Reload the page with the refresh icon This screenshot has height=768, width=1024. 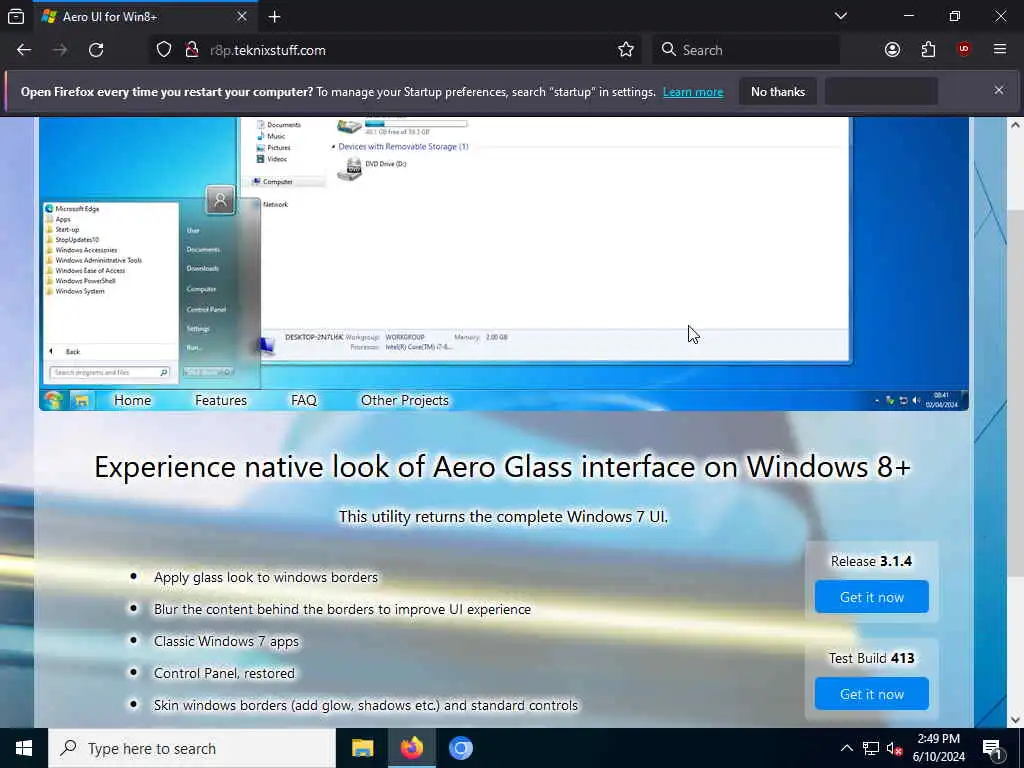pyautogui.click(x=96, y=50)
